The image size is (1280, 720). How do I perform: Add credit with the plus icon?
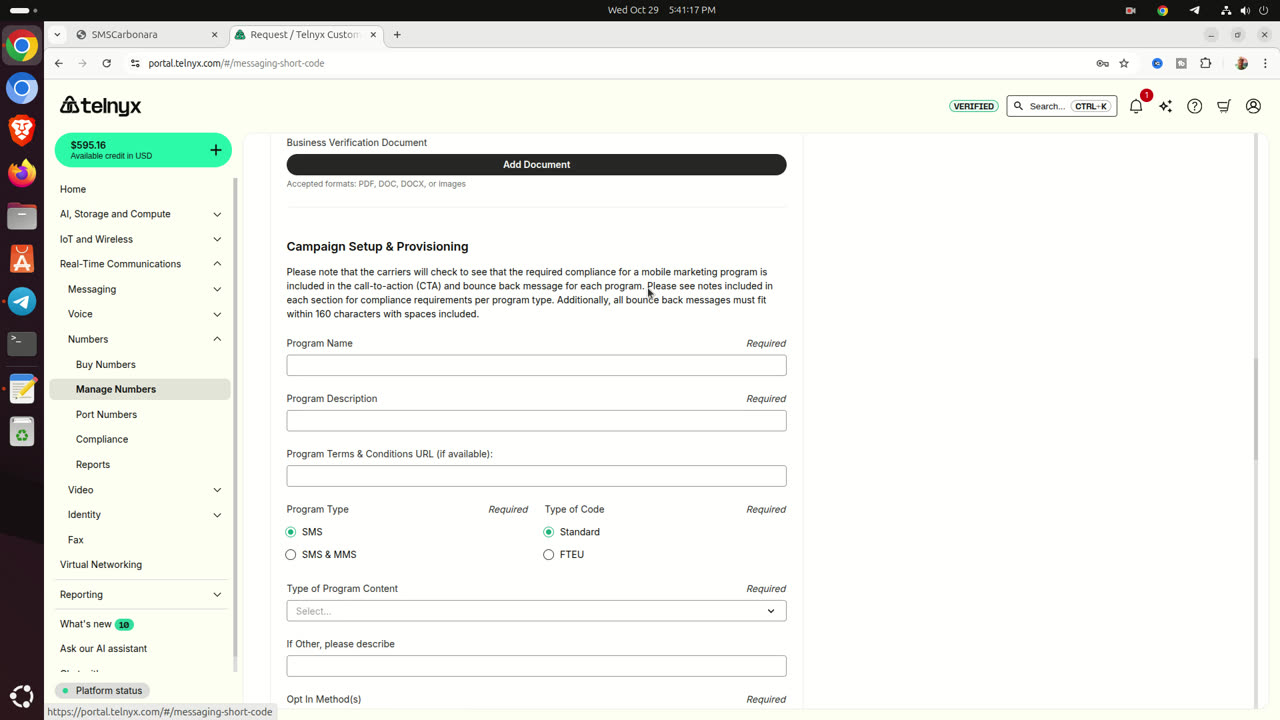(216, 150)
